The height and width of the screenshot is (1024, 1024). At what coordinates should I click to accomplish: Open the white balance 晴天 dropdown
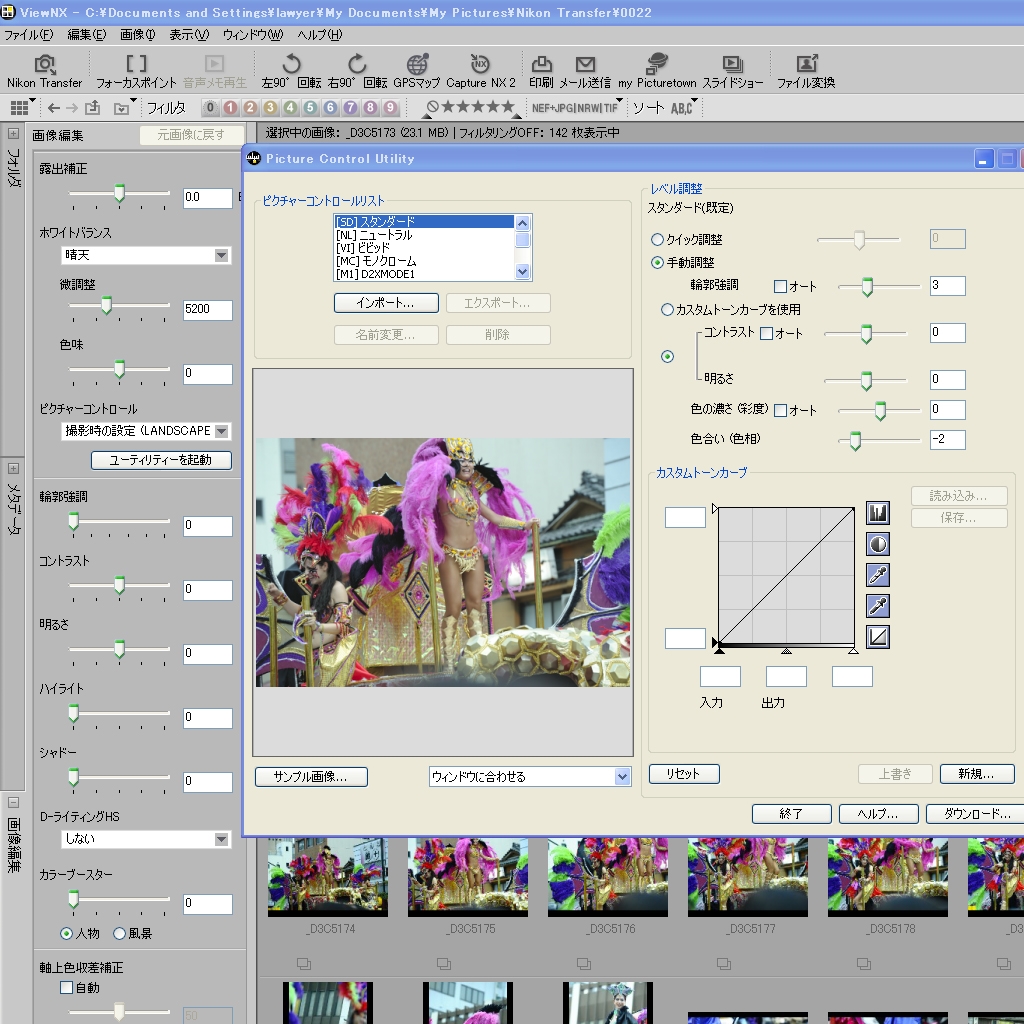pyautogui.click(x=222, y=256)
